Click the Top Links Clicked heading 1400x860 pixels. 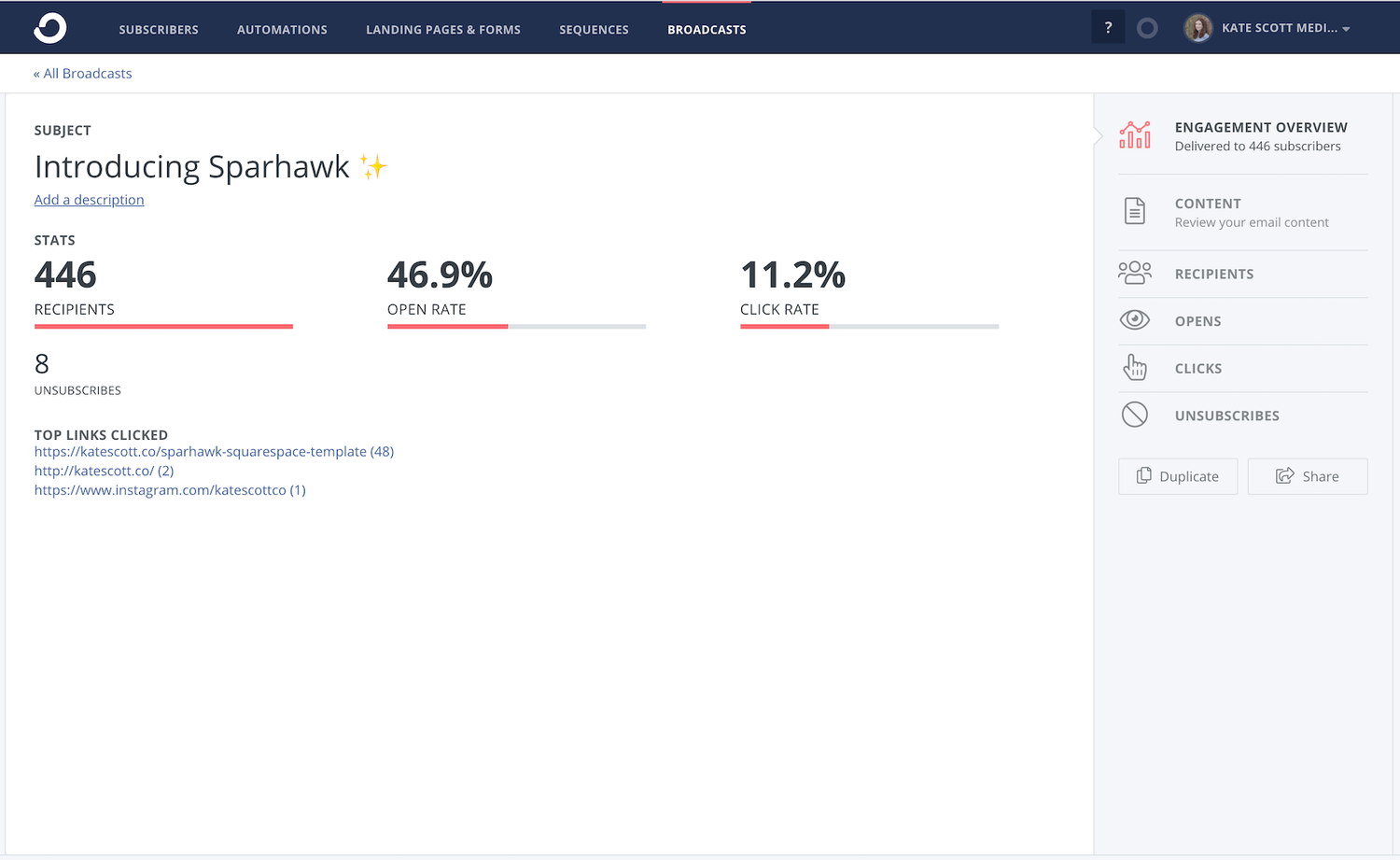point(101,435)
